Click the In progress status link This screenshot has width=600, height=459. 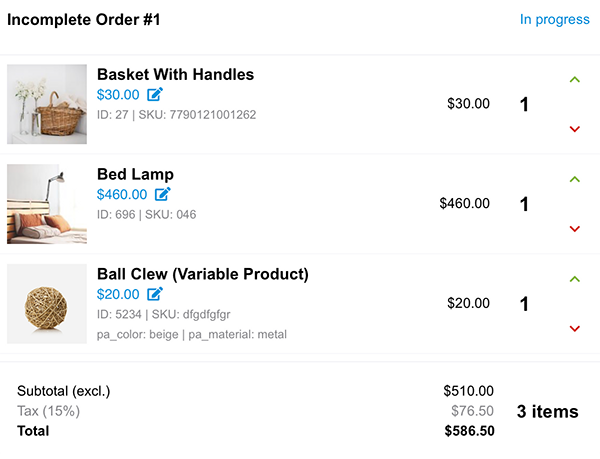(x=554, y=20)
